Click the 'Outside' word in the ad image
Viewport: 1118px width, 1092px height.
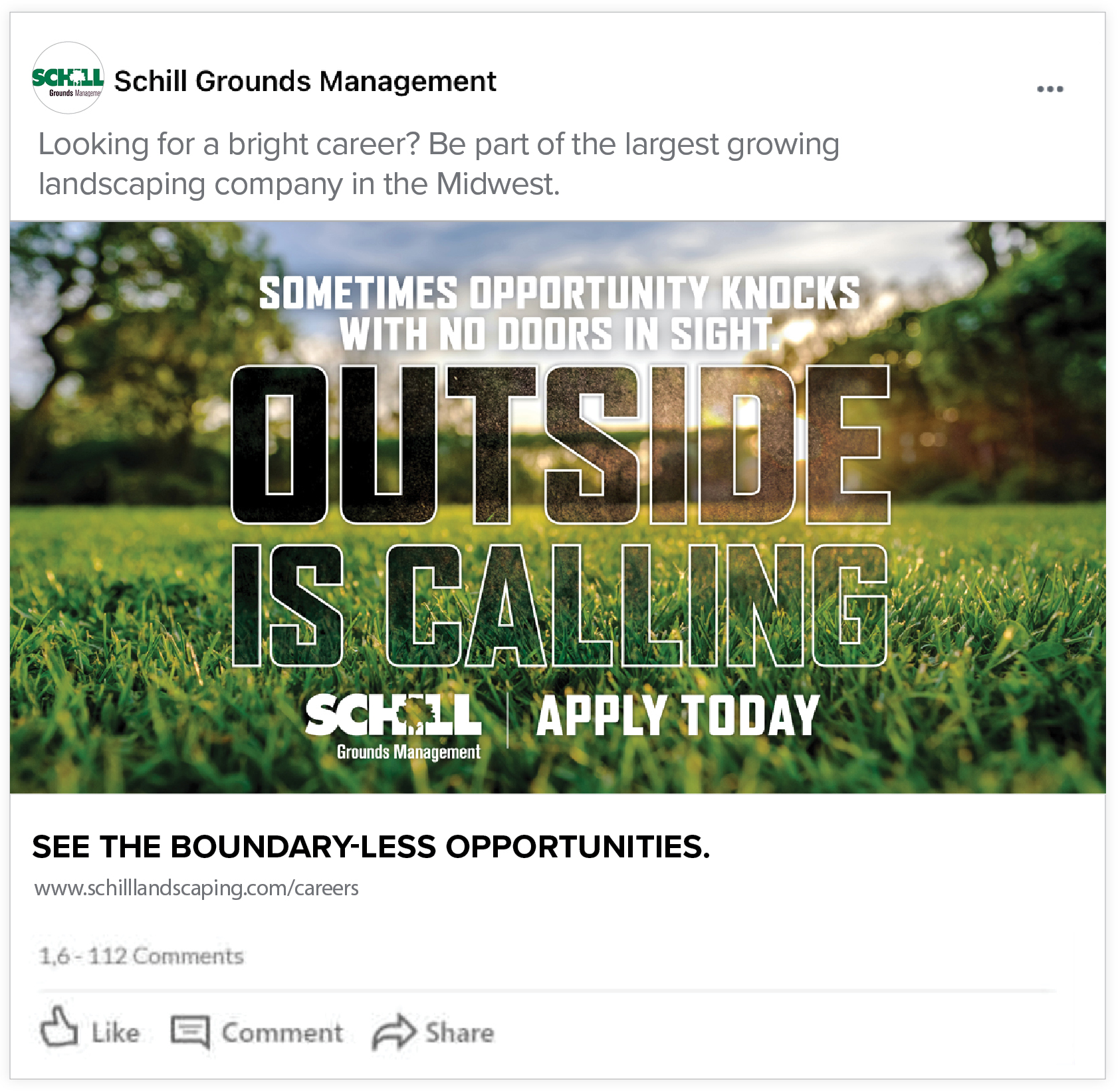pos(560,444)
